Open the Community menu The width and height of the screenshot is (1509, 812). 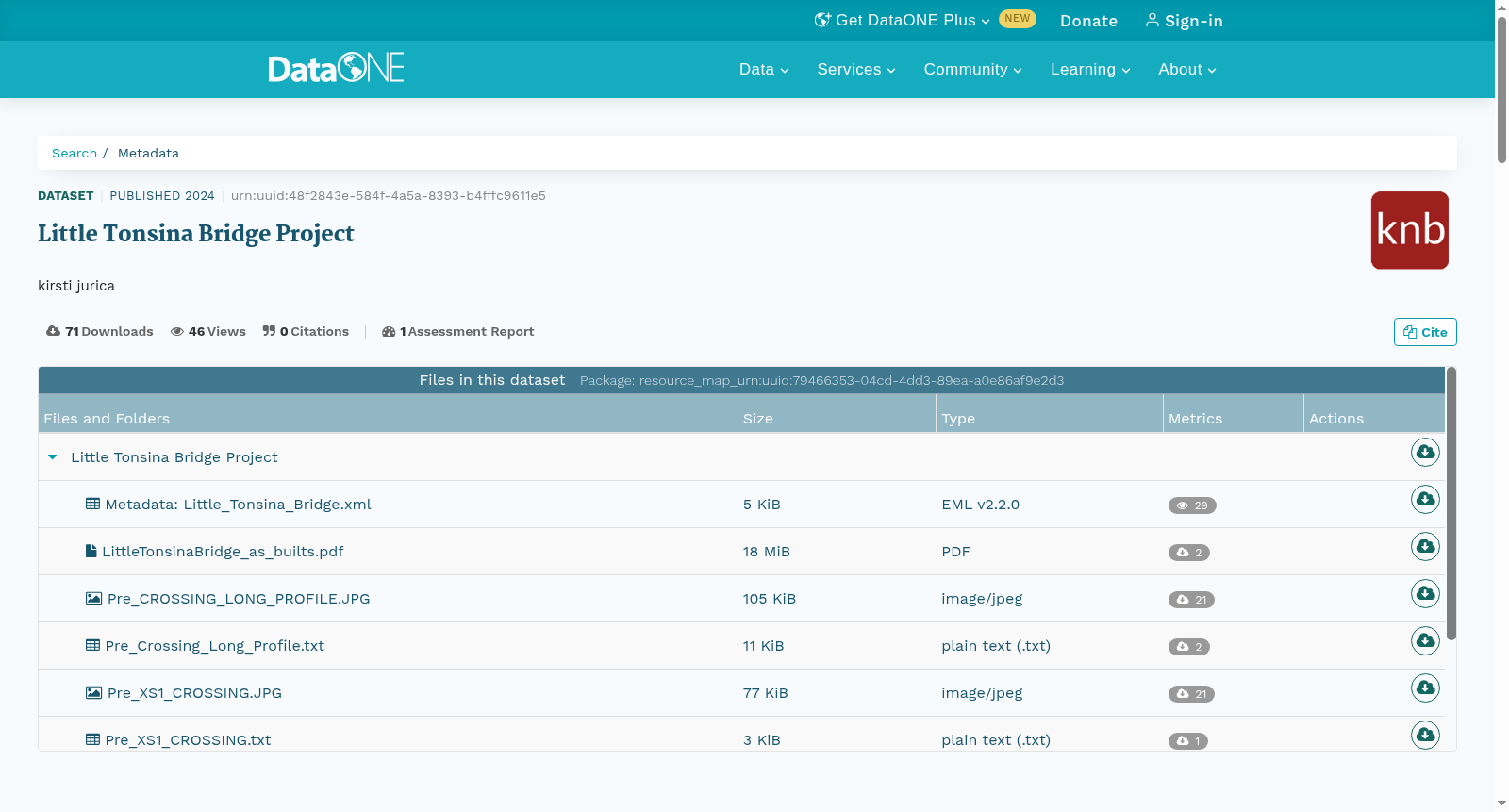972,70
